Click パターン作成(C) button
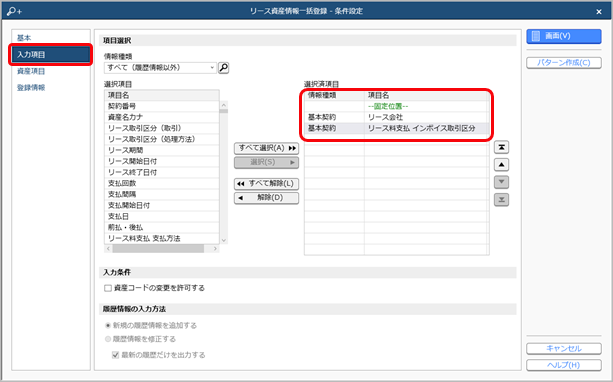613x382 pixels. (x=564, y=63)
